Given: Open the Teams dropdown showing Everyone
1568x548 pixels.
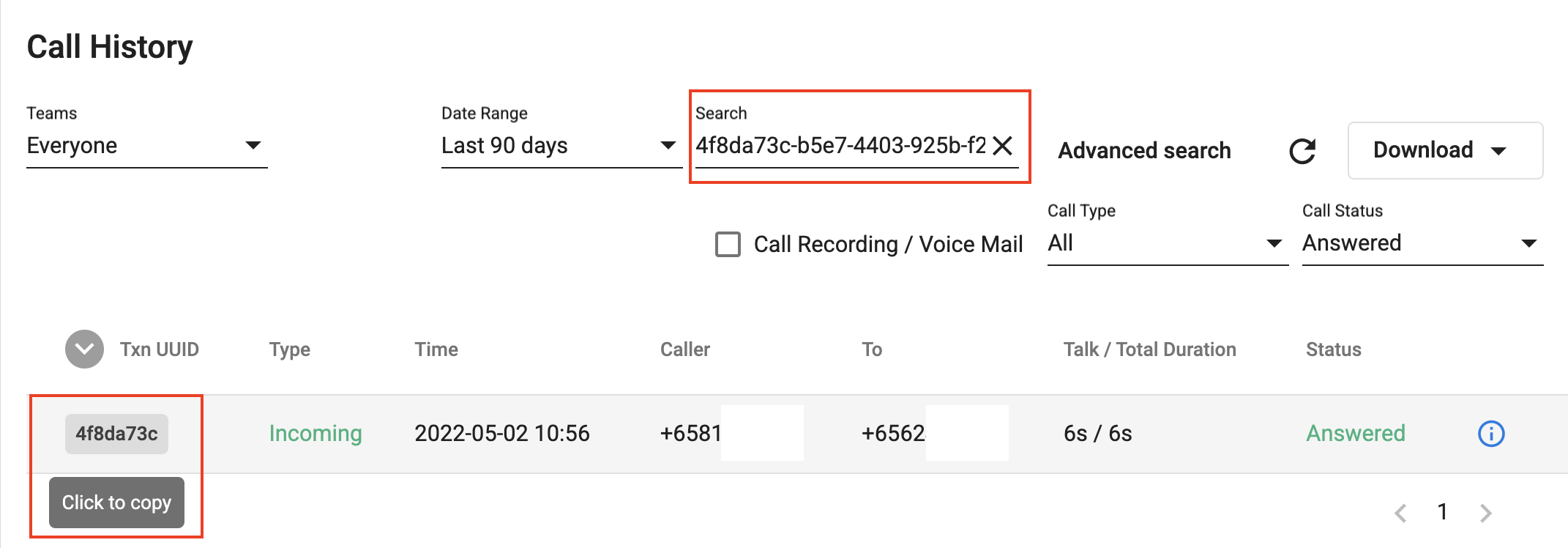Looking at the screenshot, I should (146, 146).
